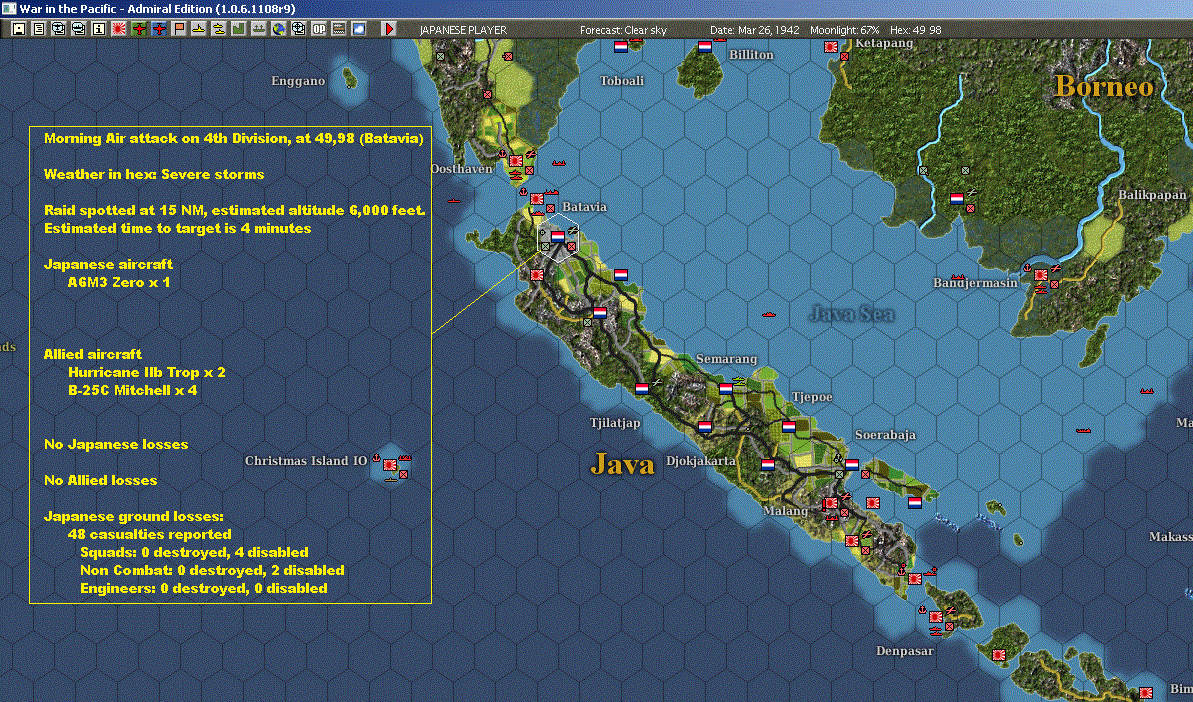Click 'Squads: 0 destroyed, 4 disabled' line
The width and height of the screenshot is (1193, 702).
[x=194, y=552]
